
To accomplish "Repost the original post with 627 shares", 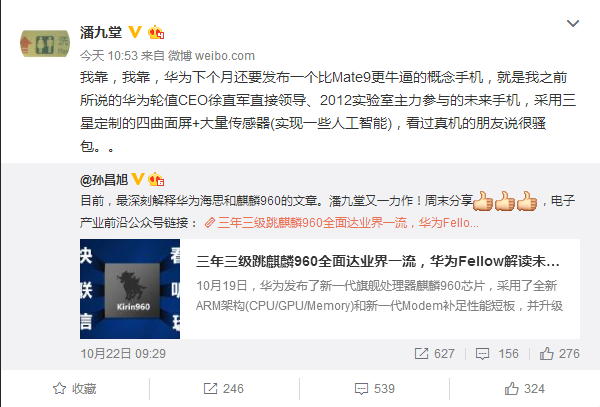I will click(434, 353).
